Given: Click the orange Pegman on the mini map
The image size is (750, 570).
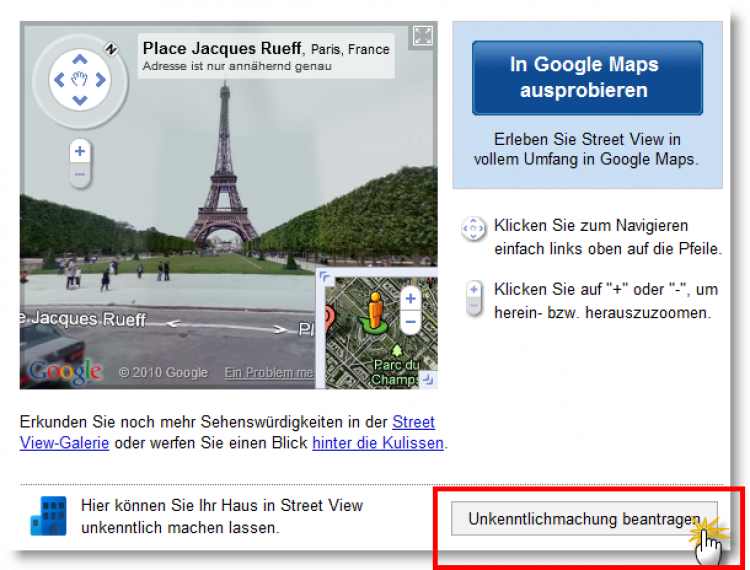Looking at the screenshot, I should (374, 310).
